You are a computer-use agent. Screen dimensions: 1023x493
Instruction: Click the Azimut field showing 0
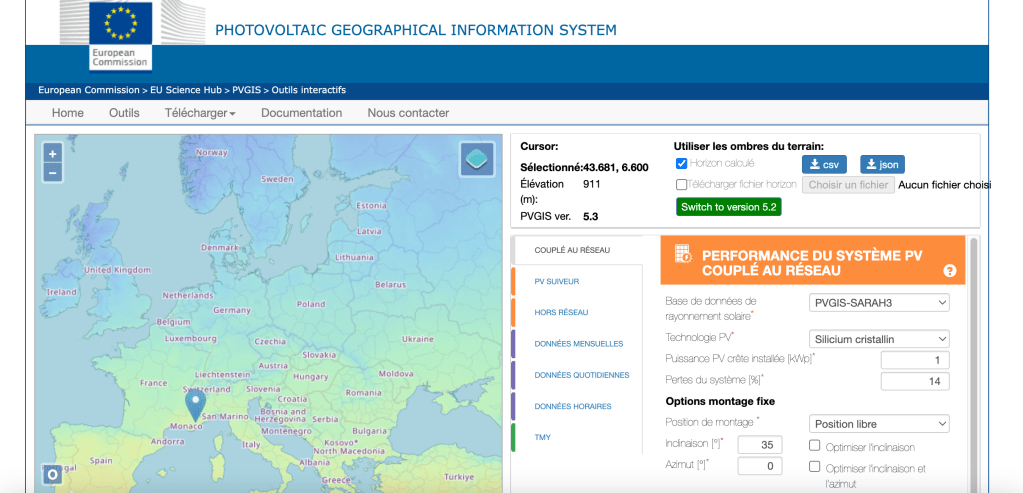point(759,466)
